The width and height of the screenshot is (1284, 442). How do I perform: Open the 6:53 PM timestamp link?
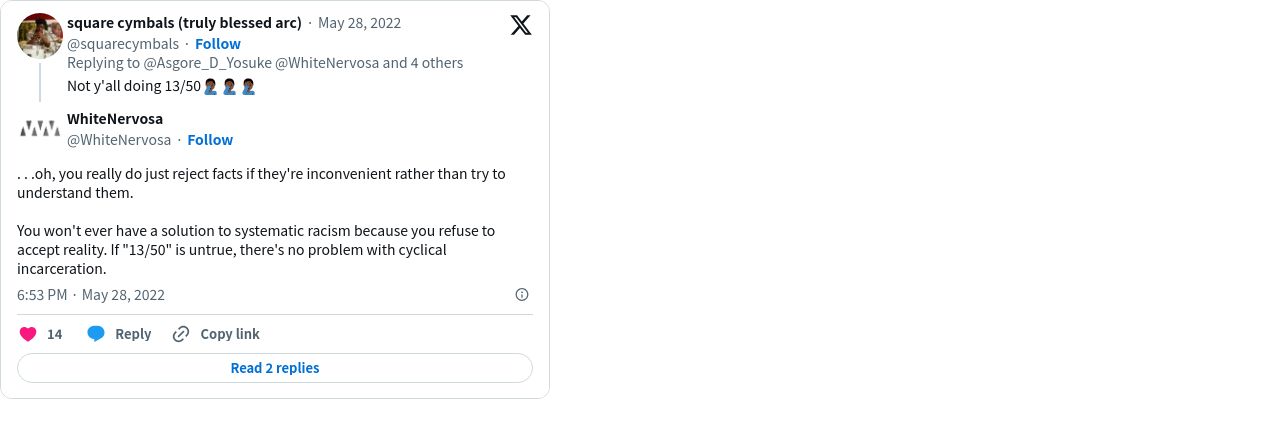click(42, 295)
